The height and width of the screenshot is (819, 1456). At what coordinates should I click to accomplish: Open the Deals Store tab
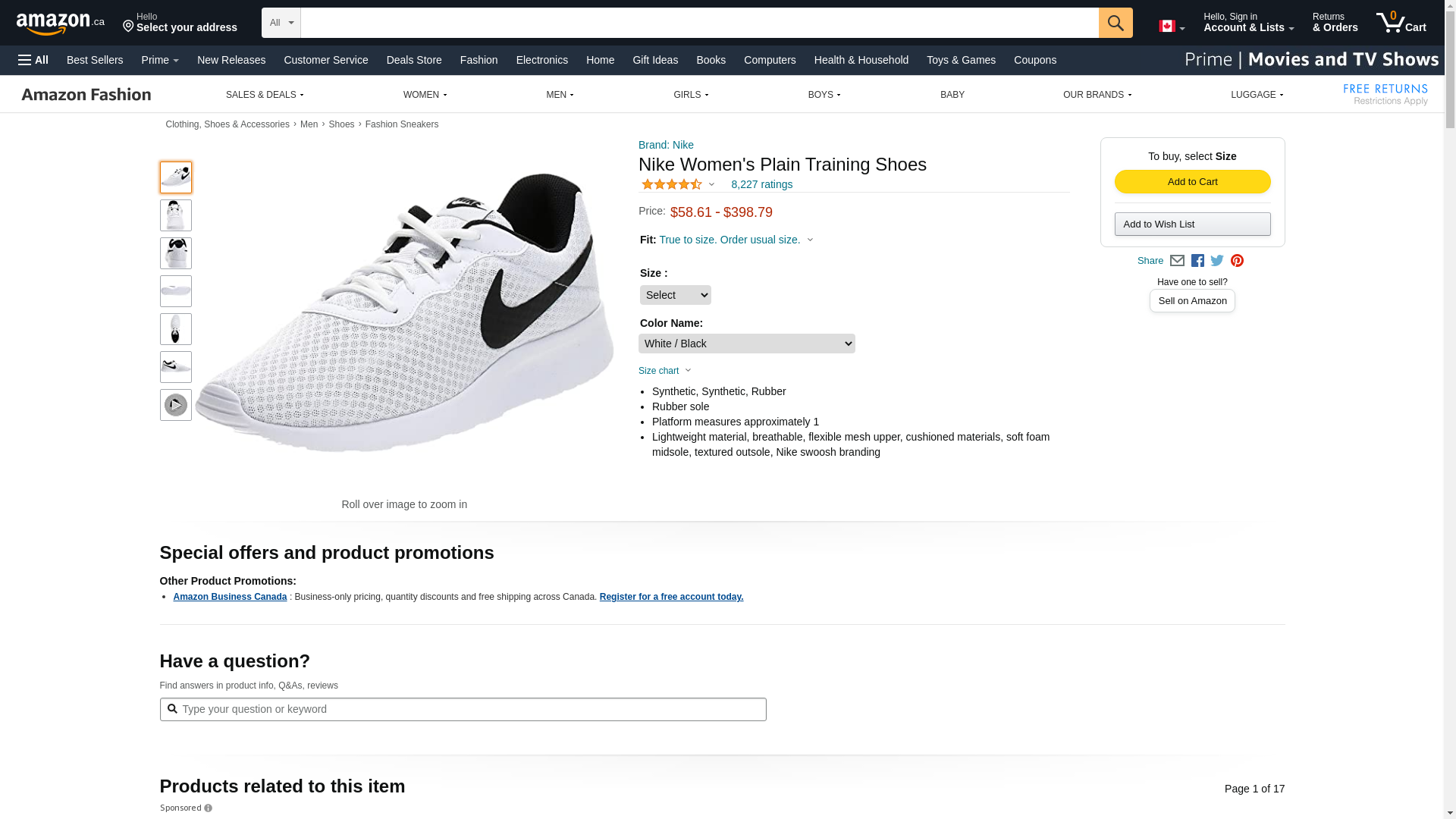point(414,60)
